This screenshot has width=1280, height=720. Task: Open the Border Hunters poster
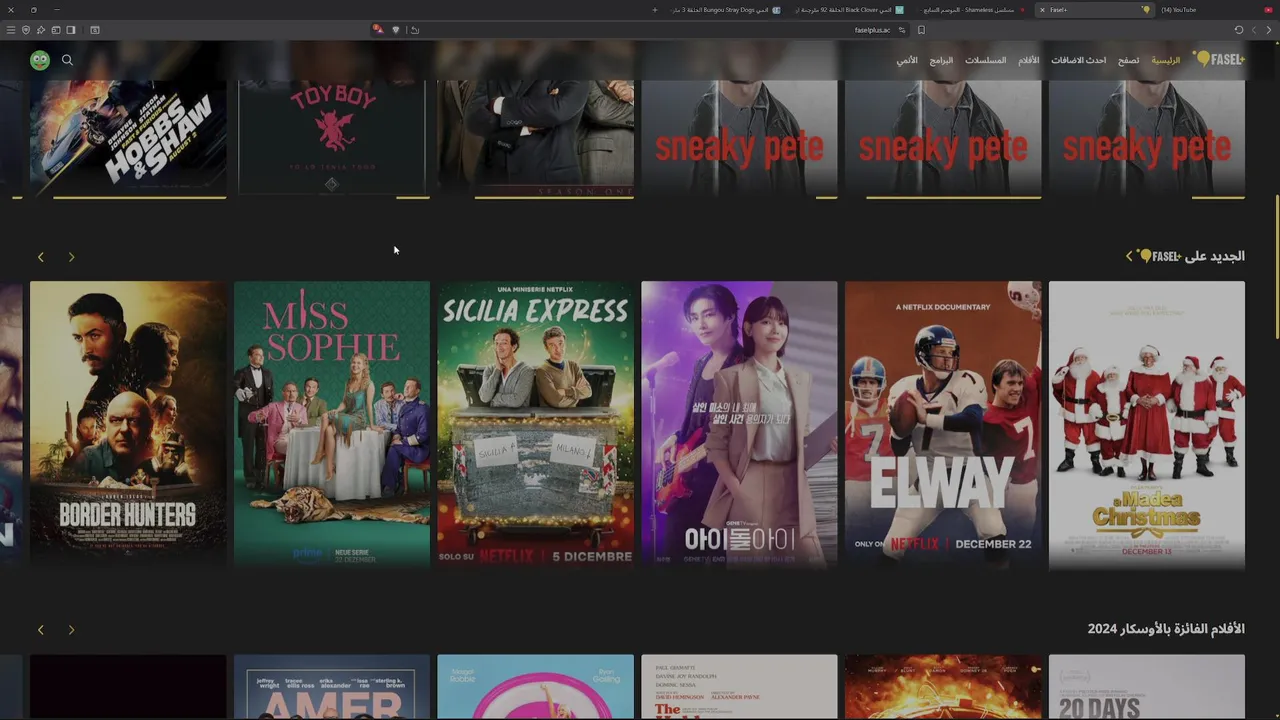(x=128, y=425)
